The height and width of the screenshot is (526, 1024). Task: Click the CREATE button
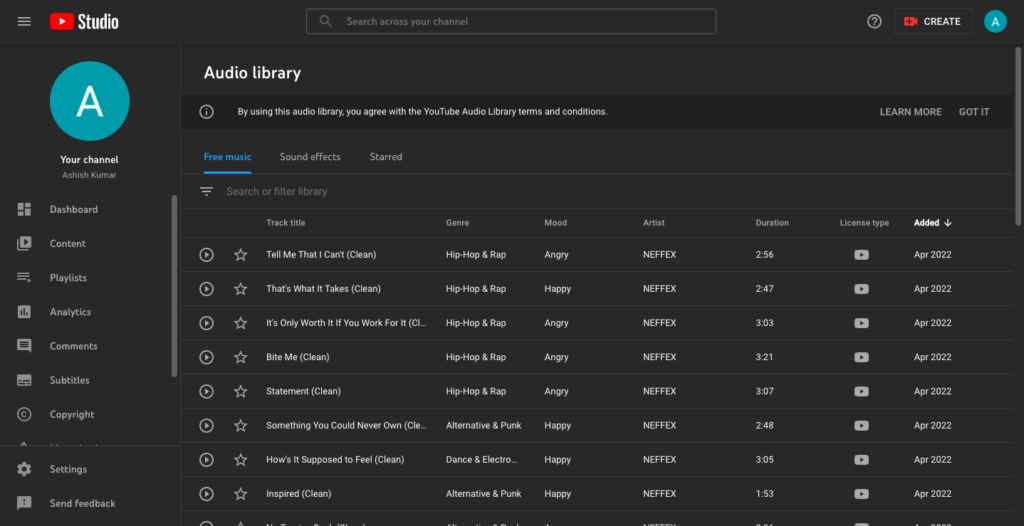[x=932, y=21]
